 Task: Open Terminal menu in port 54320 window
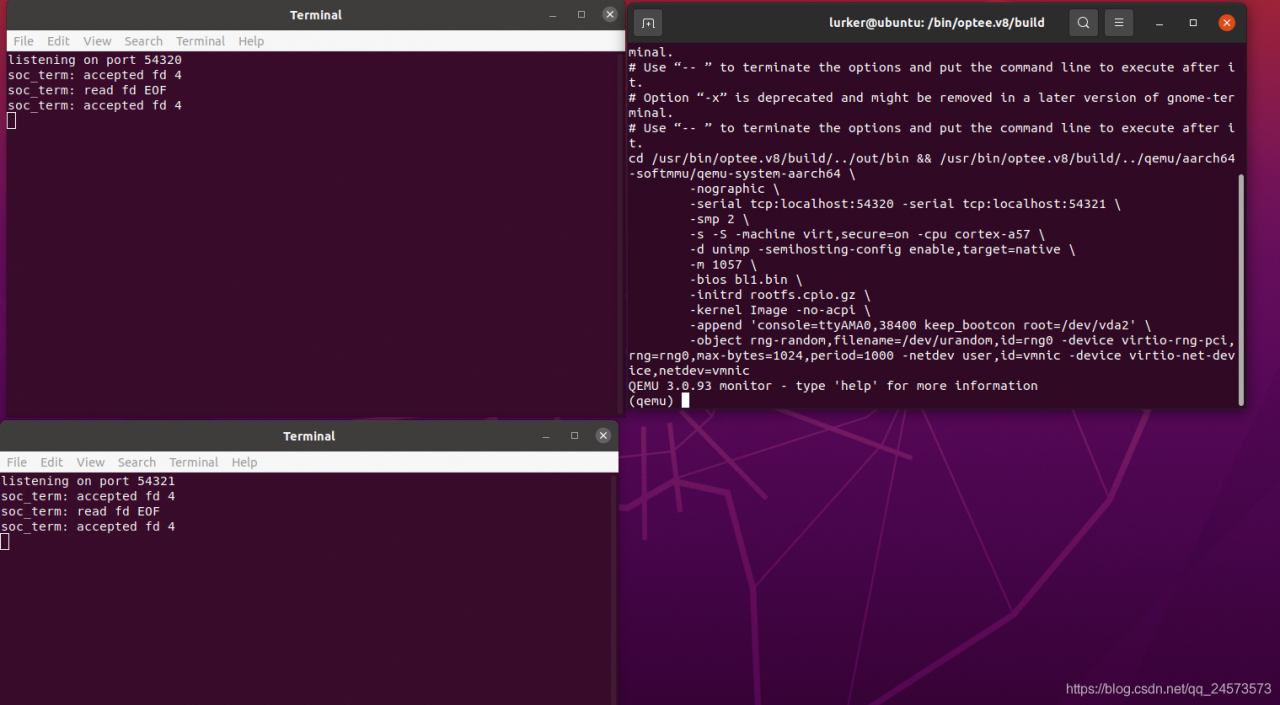200,41
